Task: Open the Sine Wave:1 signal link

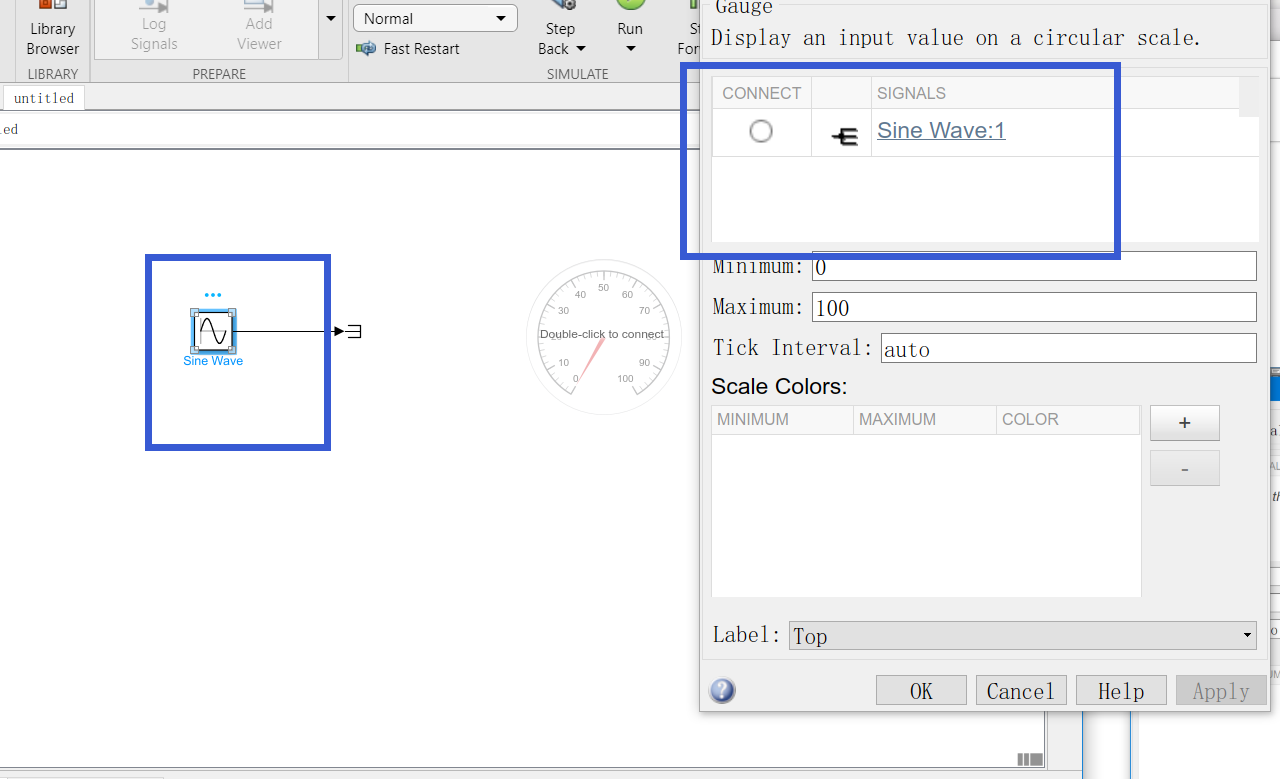Action: tap(941, 130)
